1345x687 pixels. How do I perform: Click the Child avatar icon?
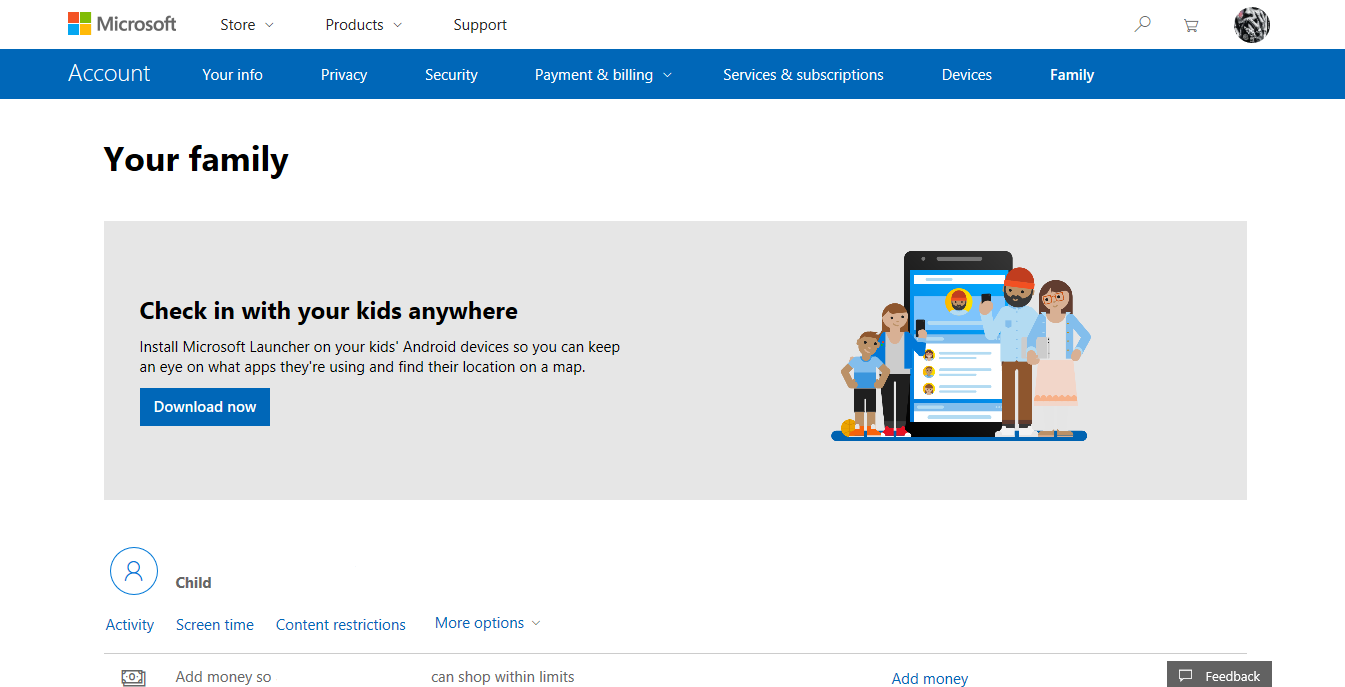click(x=134, y=571)
